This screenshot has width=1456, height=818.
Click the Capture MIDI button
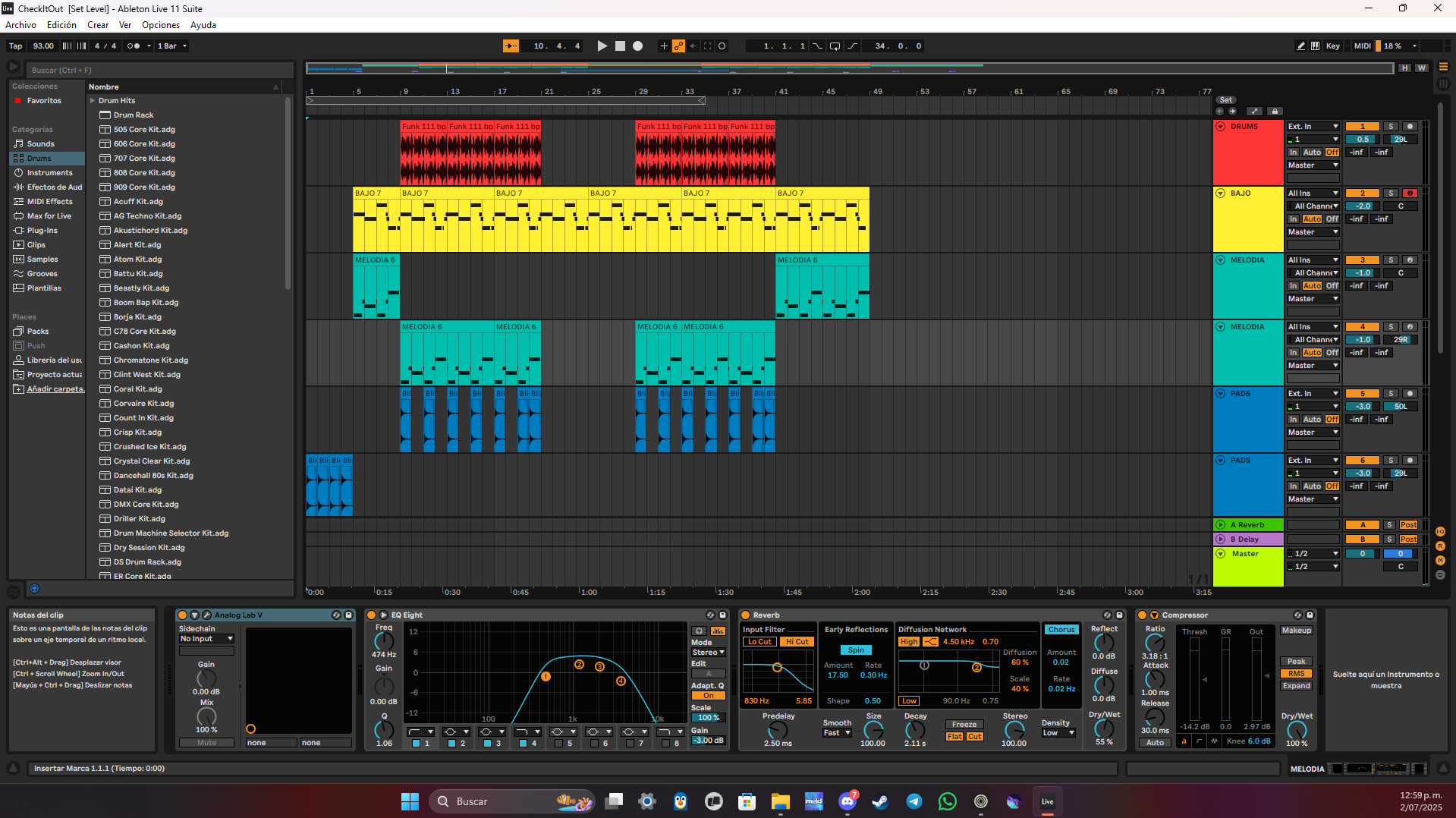(708, 46)
